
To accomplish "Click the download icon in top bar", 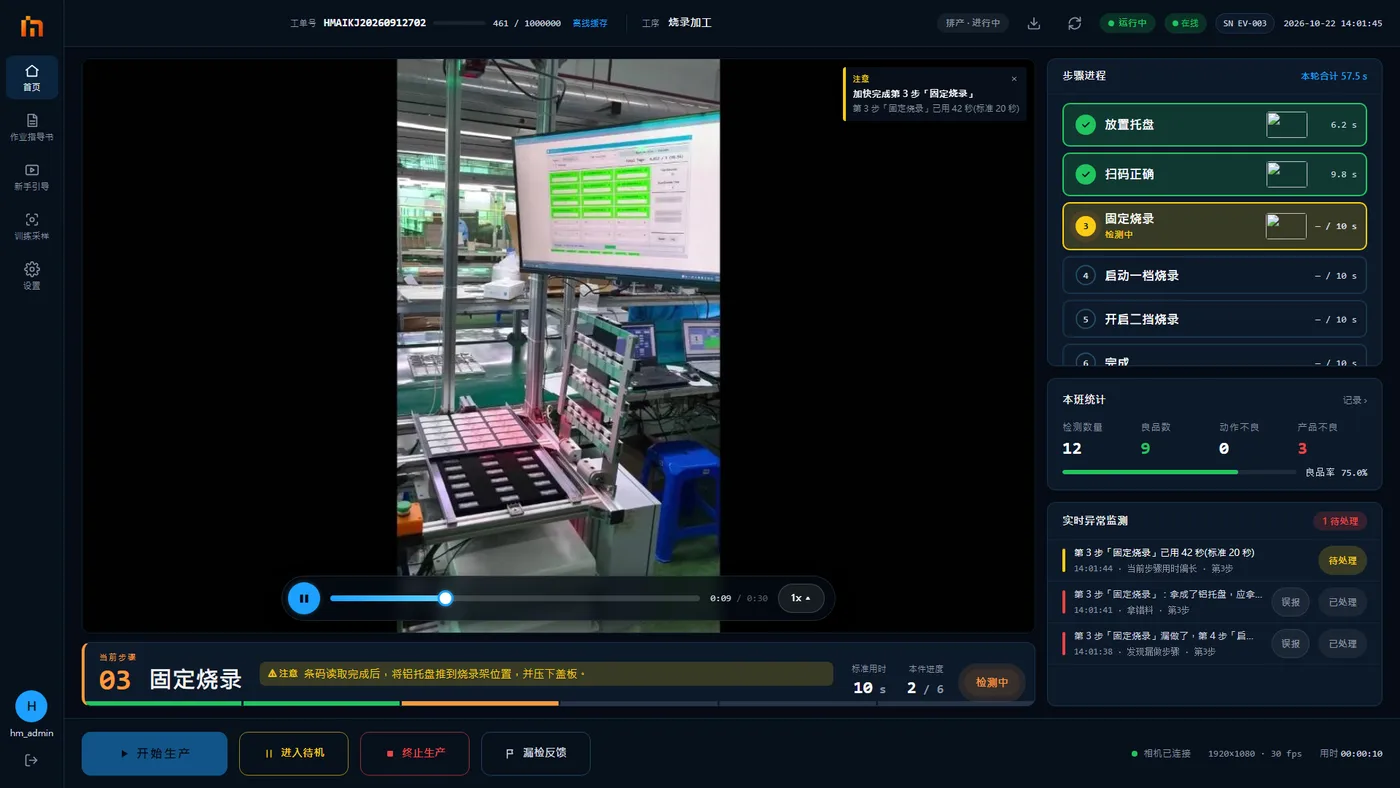I will pos(1034,23).
